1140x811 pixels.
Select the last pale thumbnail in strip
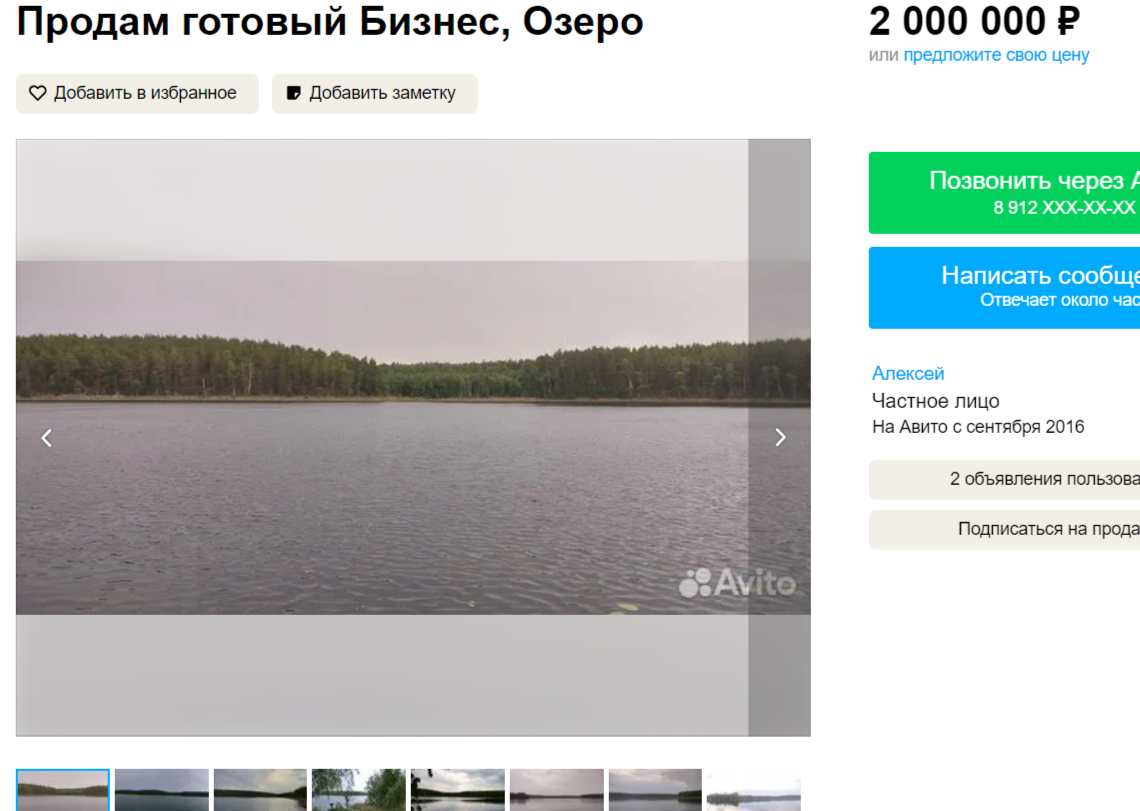pos(753,790)
